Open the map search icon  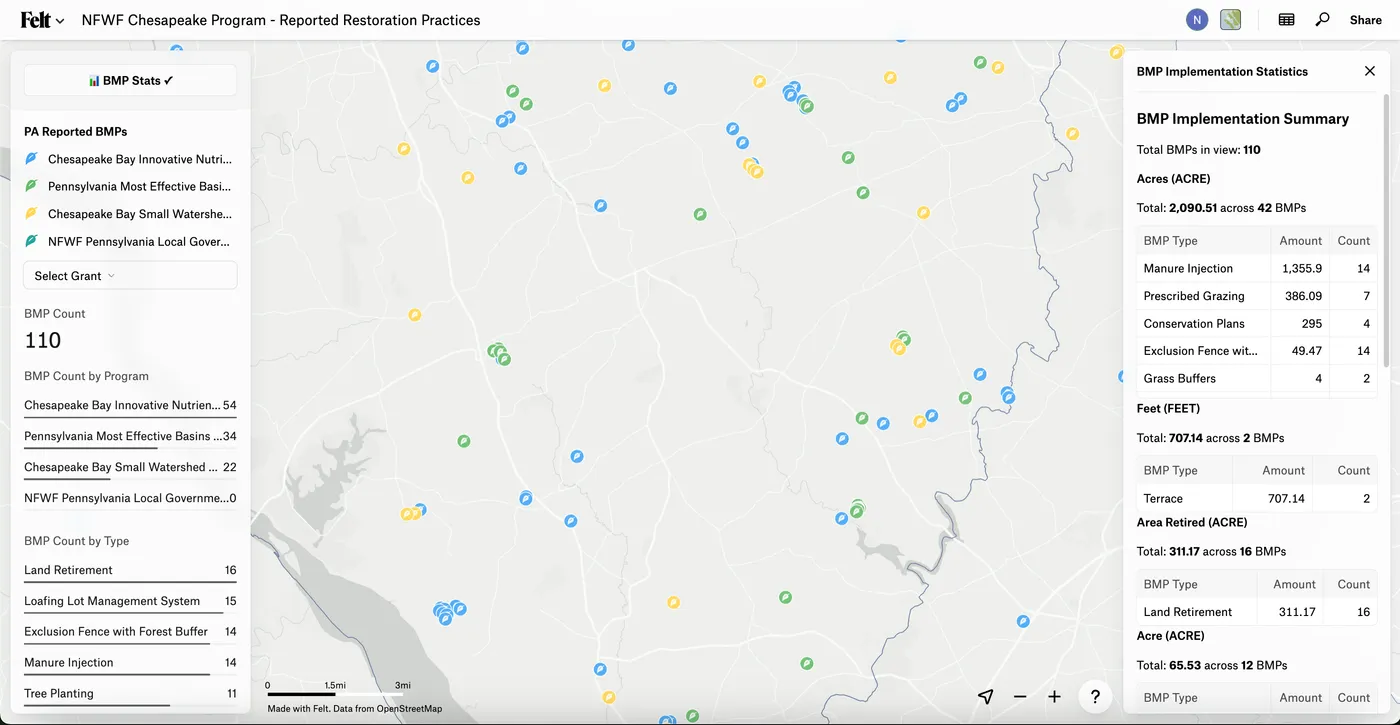[1322, 20]
